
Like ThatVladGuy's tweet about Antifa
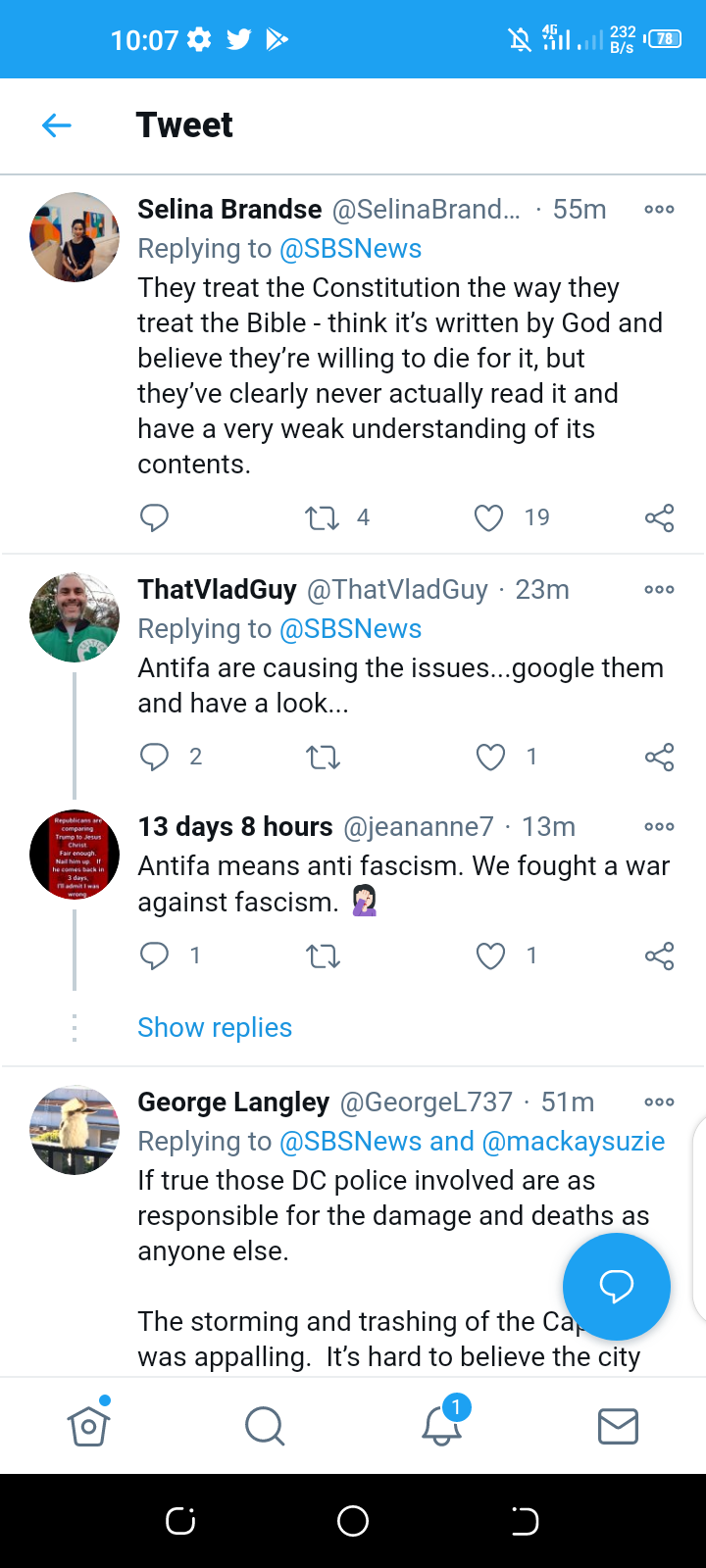click(490, 757)
